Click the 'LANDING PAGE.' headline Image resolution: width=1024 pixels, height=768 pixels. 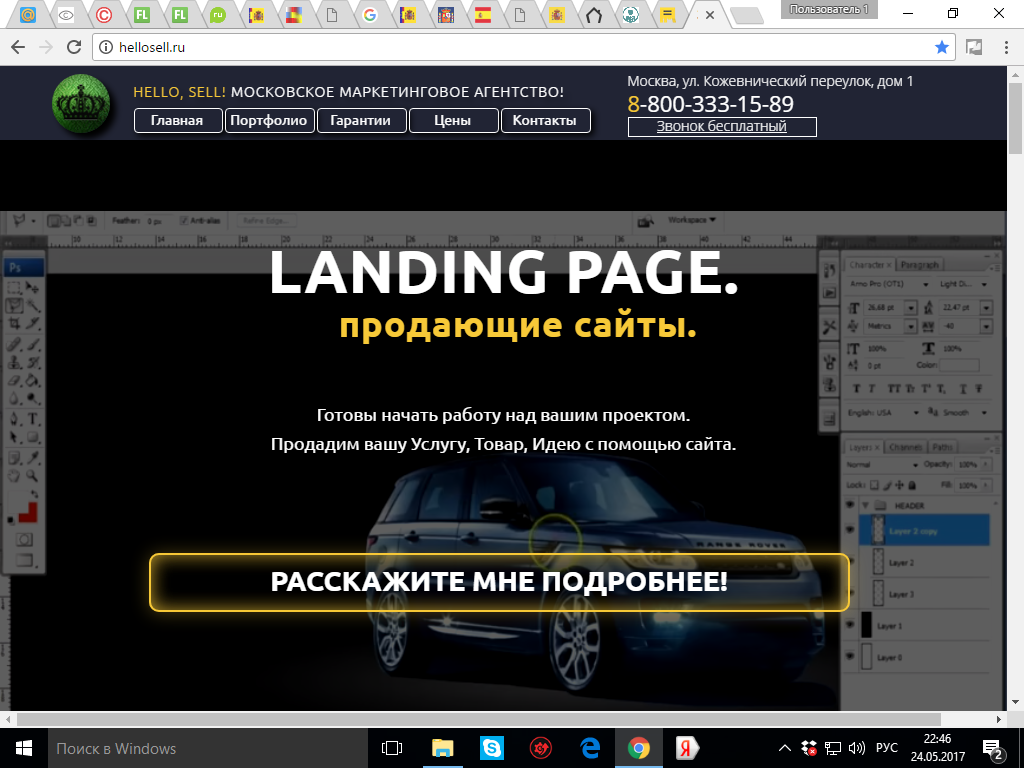[x=504, y=273]
